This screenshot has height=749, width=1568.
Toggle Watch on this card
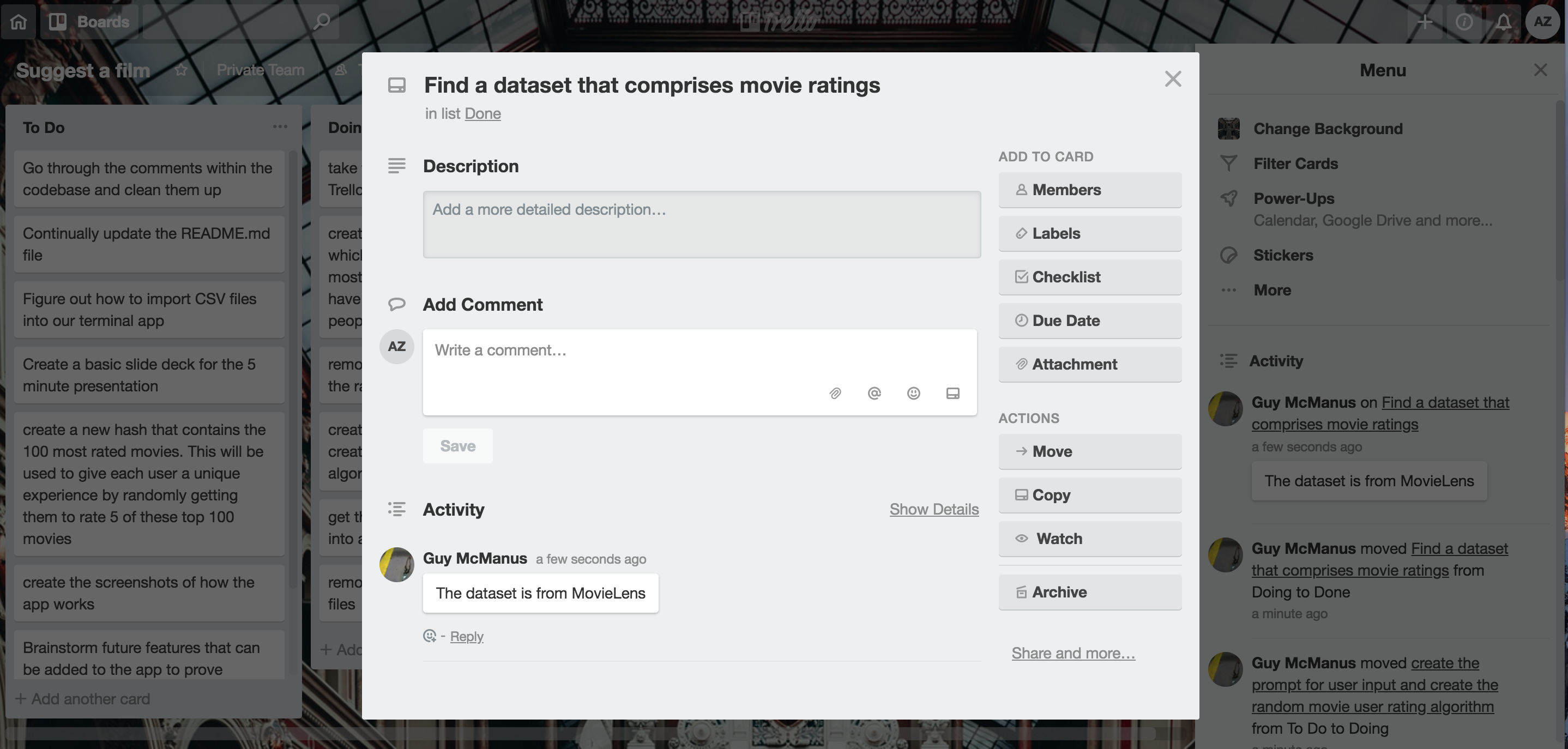coord(1089,539)
